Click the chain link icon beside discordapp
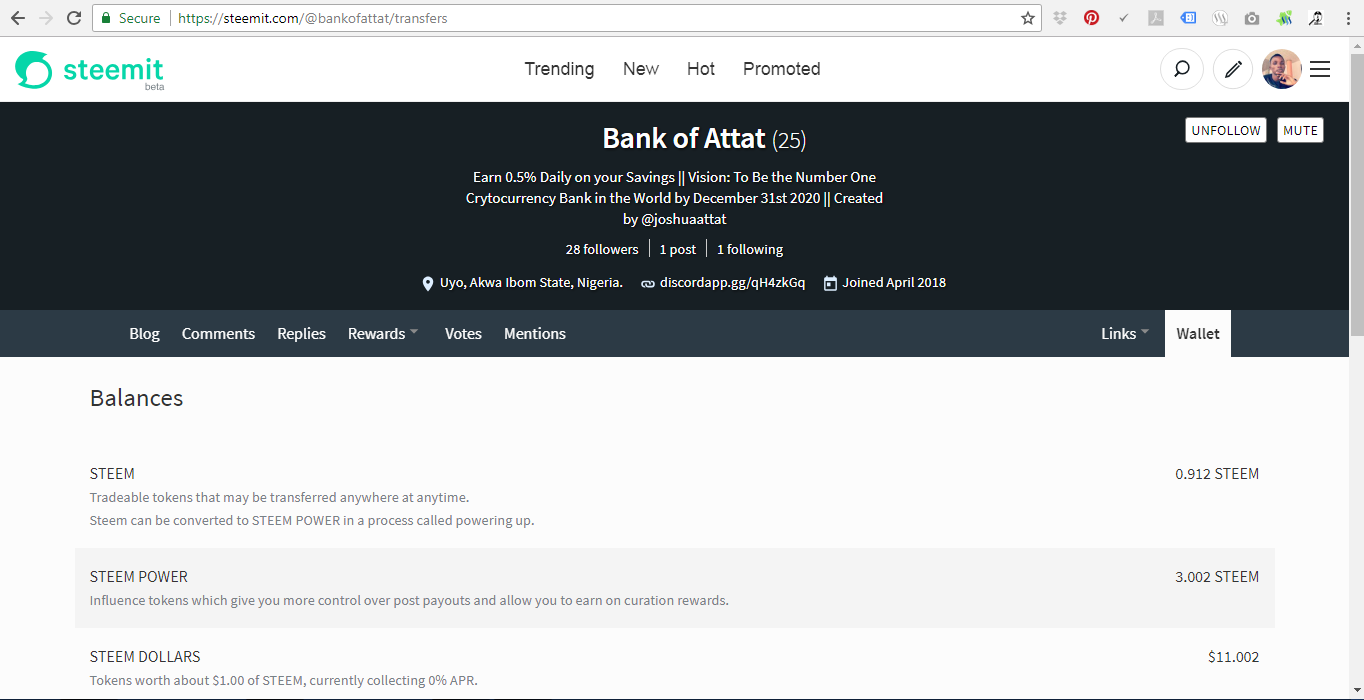 648,283
